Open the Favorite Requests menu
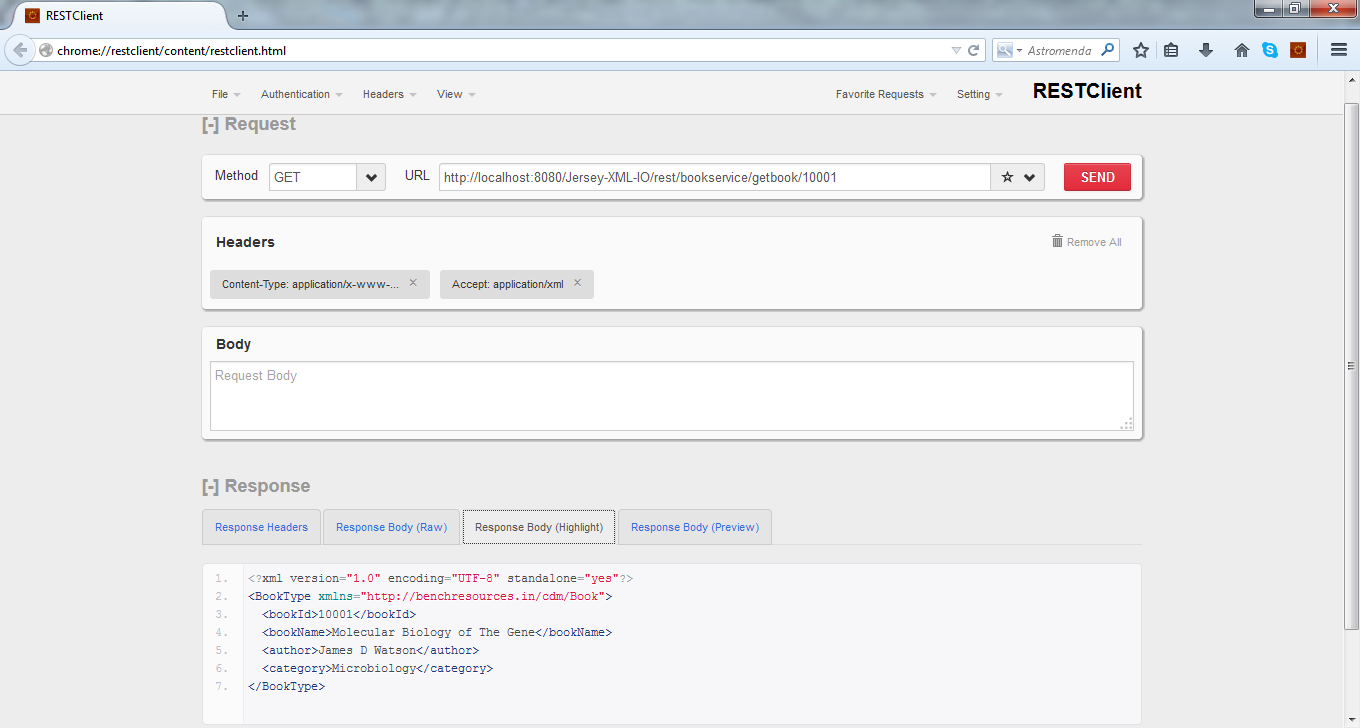The width and height of the screenshot is (1360, 728). (886, 94)
